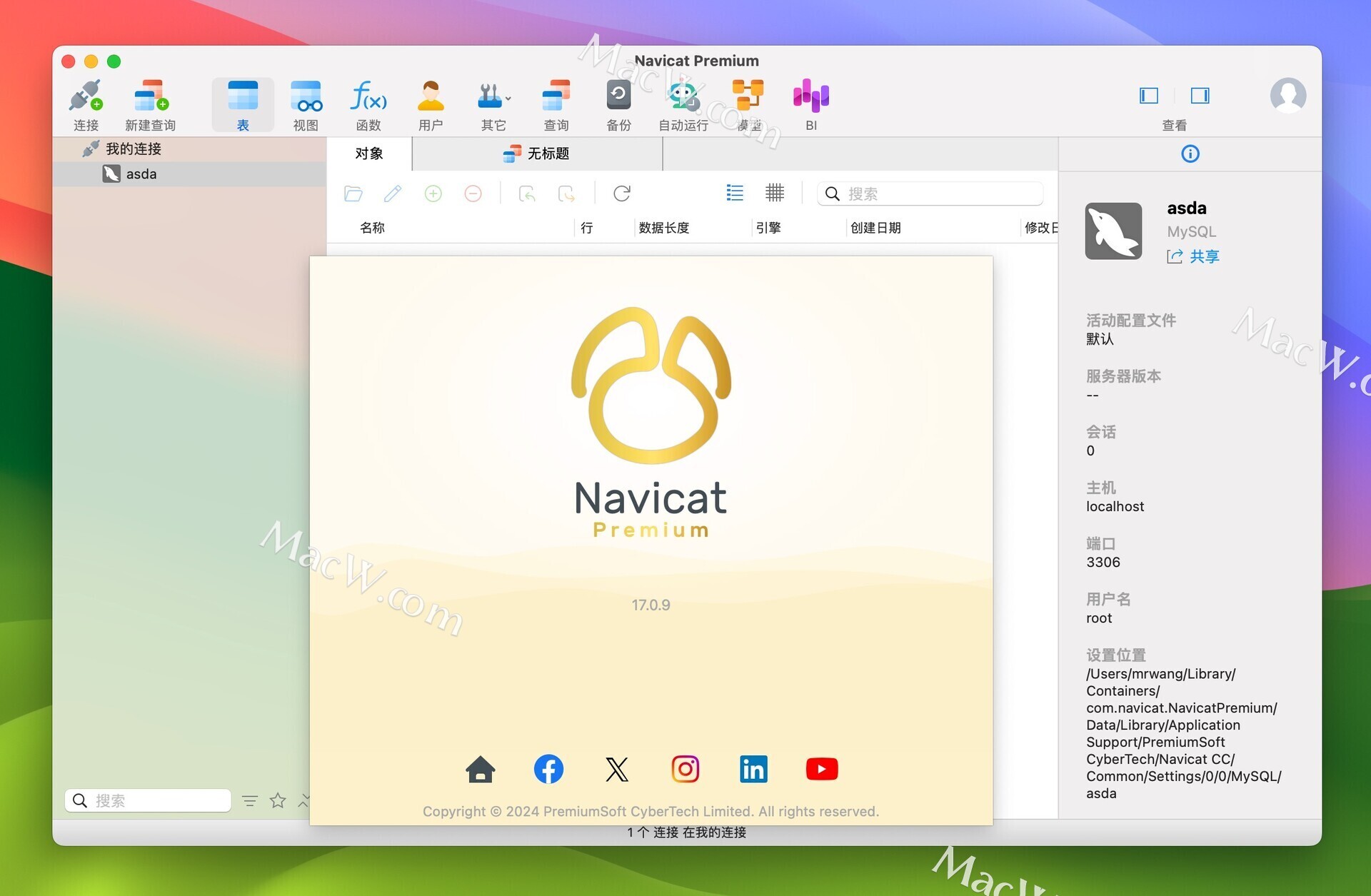Click the version number 17.0.9 text
Viewport: 1371px width, 896px height.
(651, 605)
